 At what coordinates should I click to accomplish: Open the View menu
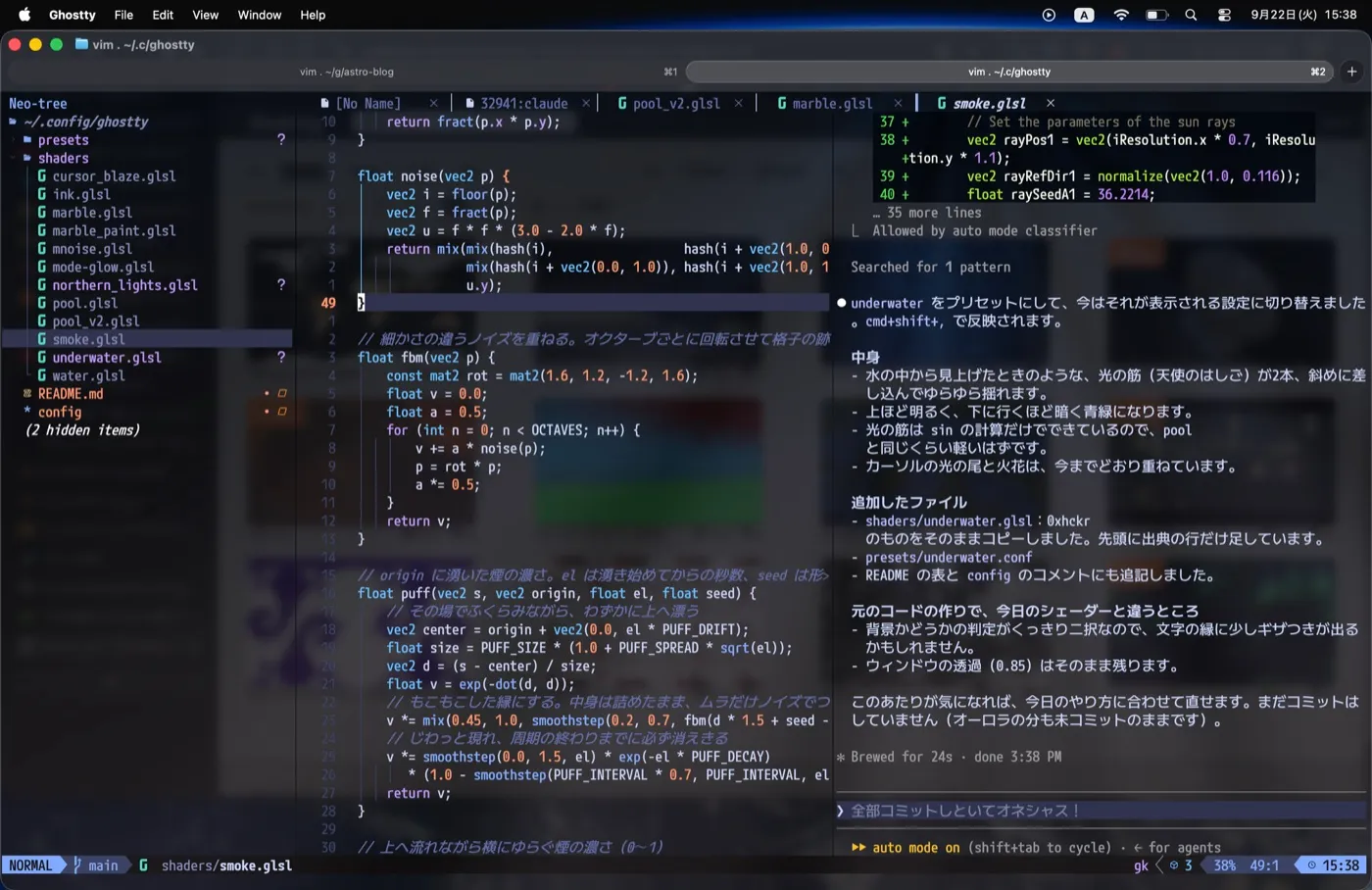205,15
